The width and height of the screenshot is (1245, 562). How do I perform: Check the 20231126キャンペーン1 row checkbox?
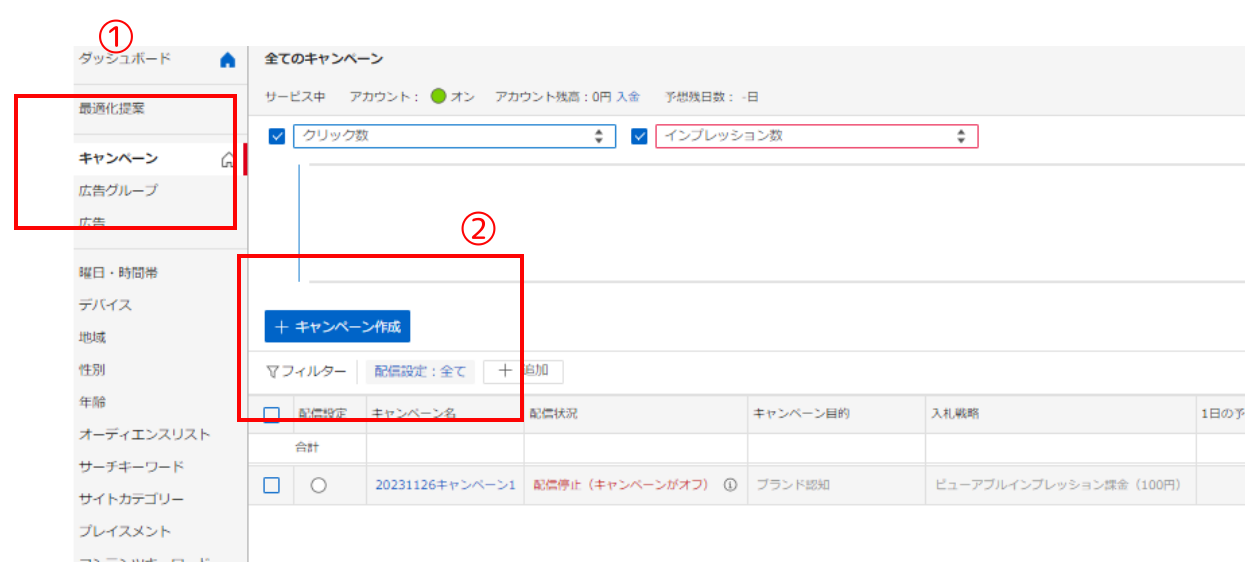(271, 485)
